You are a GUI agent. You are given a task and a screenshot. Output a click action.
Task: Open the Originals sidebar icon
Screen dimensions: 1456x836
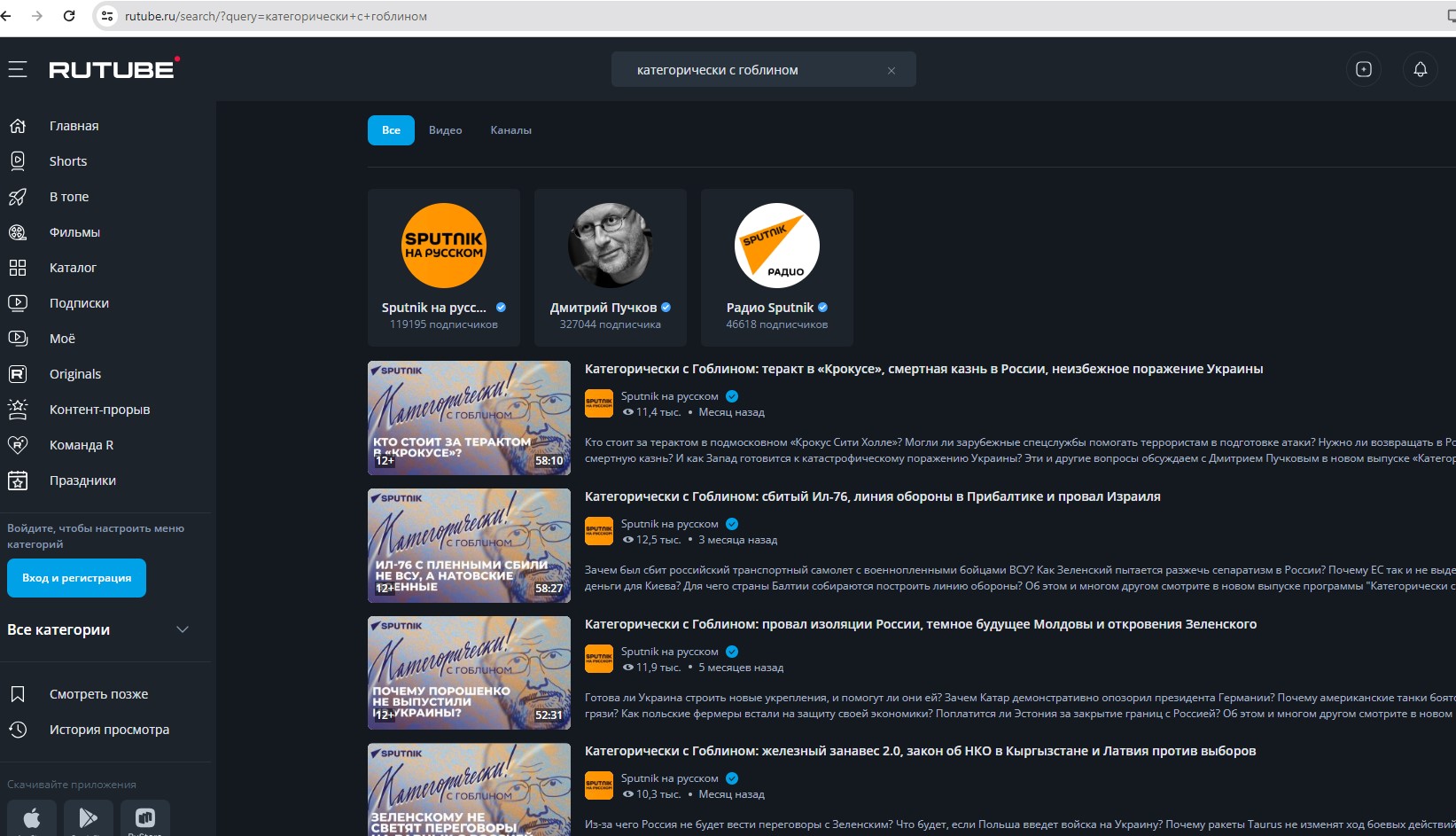(18, 374)
